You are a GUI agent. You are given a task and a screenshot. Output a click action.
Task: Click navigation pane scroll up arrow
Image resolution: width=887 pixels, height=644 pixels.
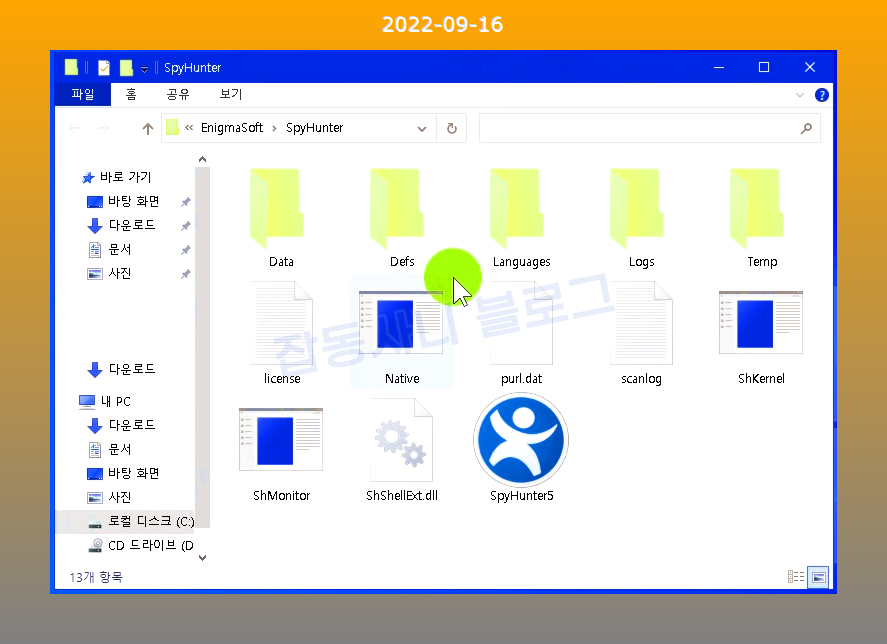point(203,160)
